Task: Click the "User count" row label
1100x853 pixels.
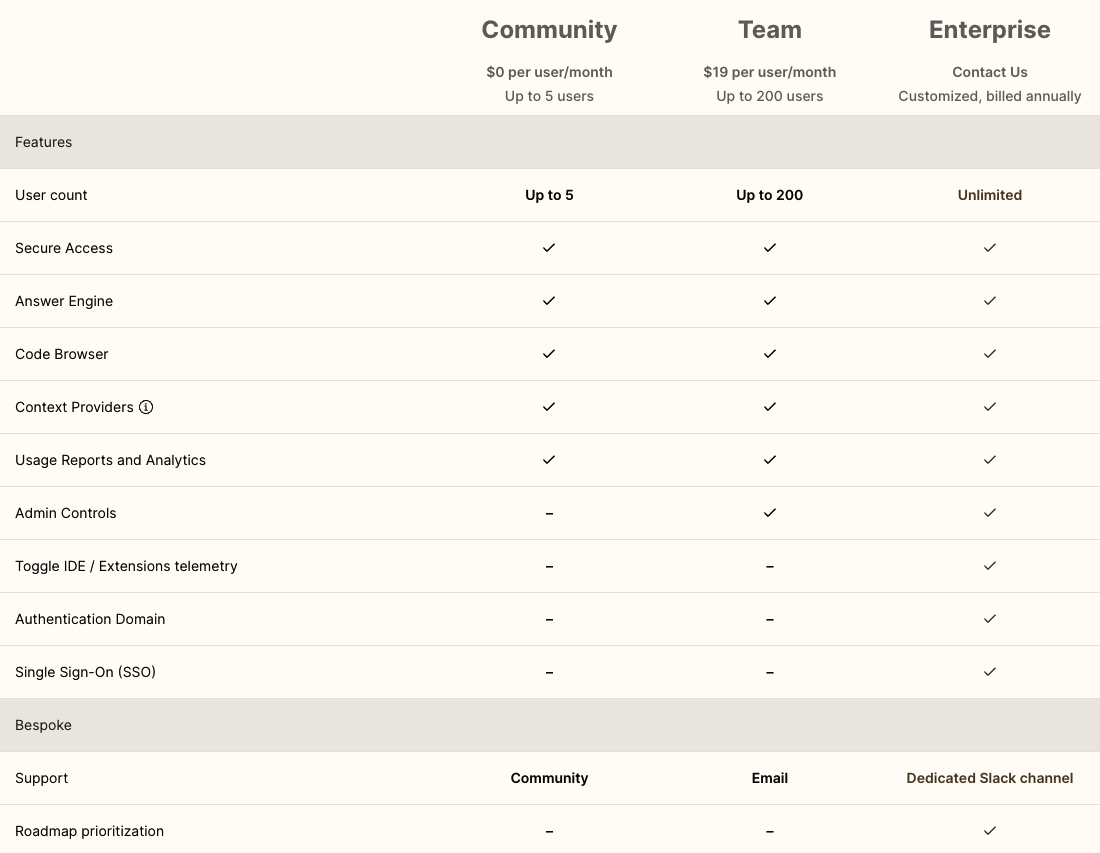Action: 51,195
